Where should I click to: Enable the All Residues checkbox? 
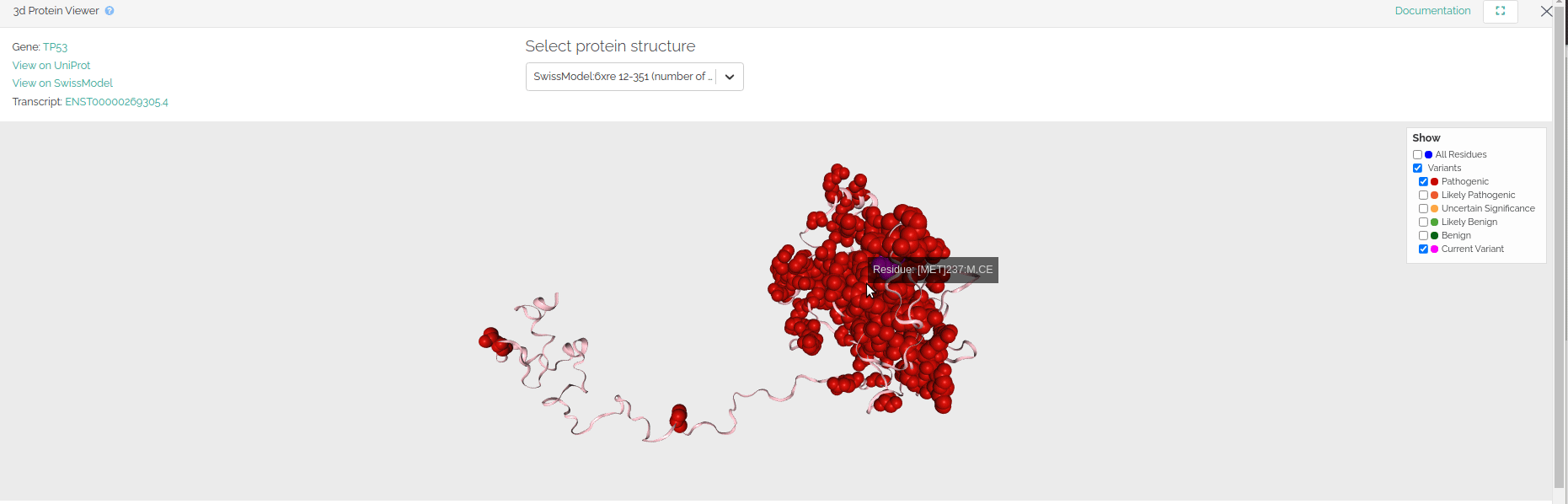tap(1417, 154)
